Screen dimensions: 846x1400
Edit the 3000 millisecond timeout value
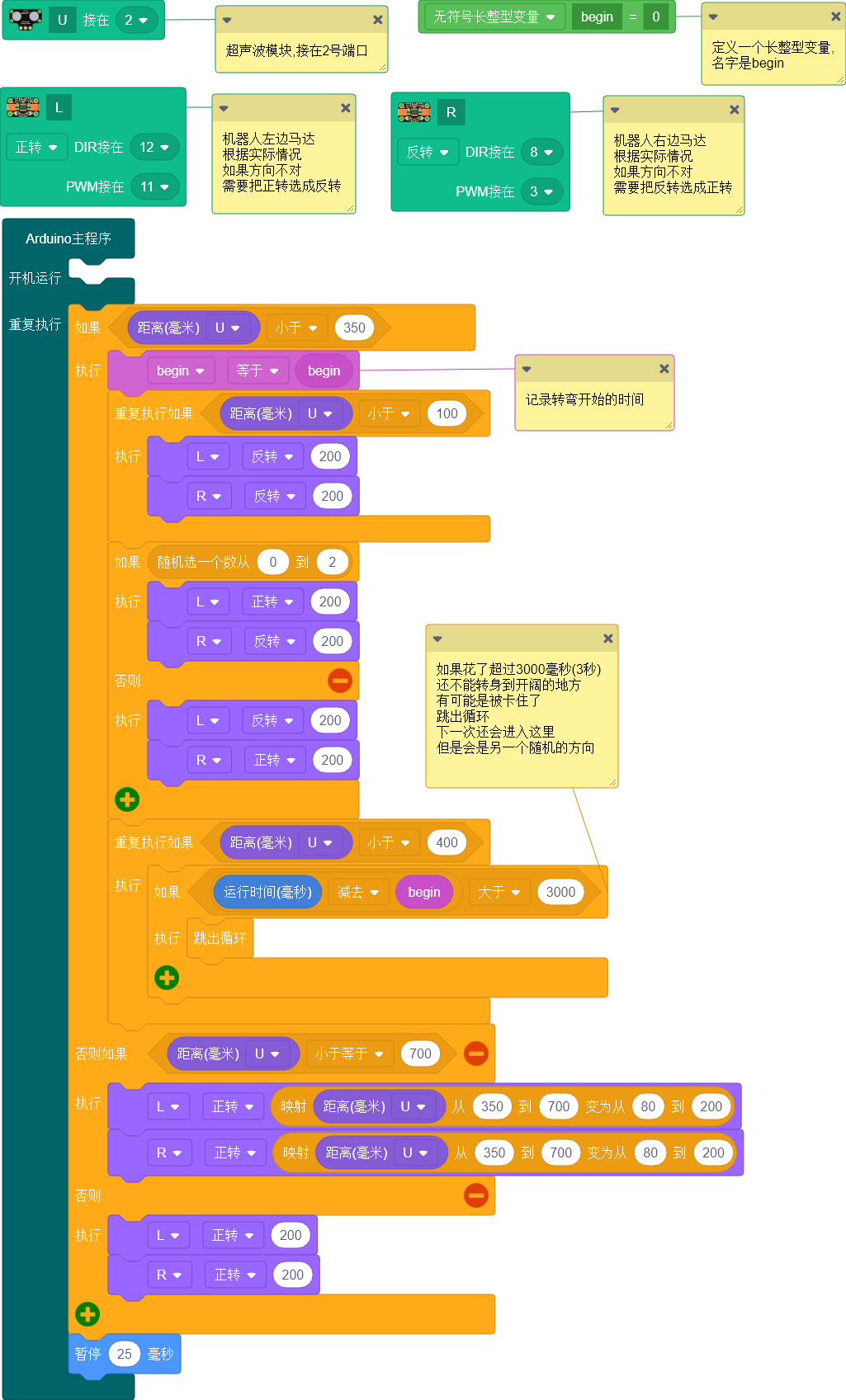pyautogui.click(x=560, y=892)
